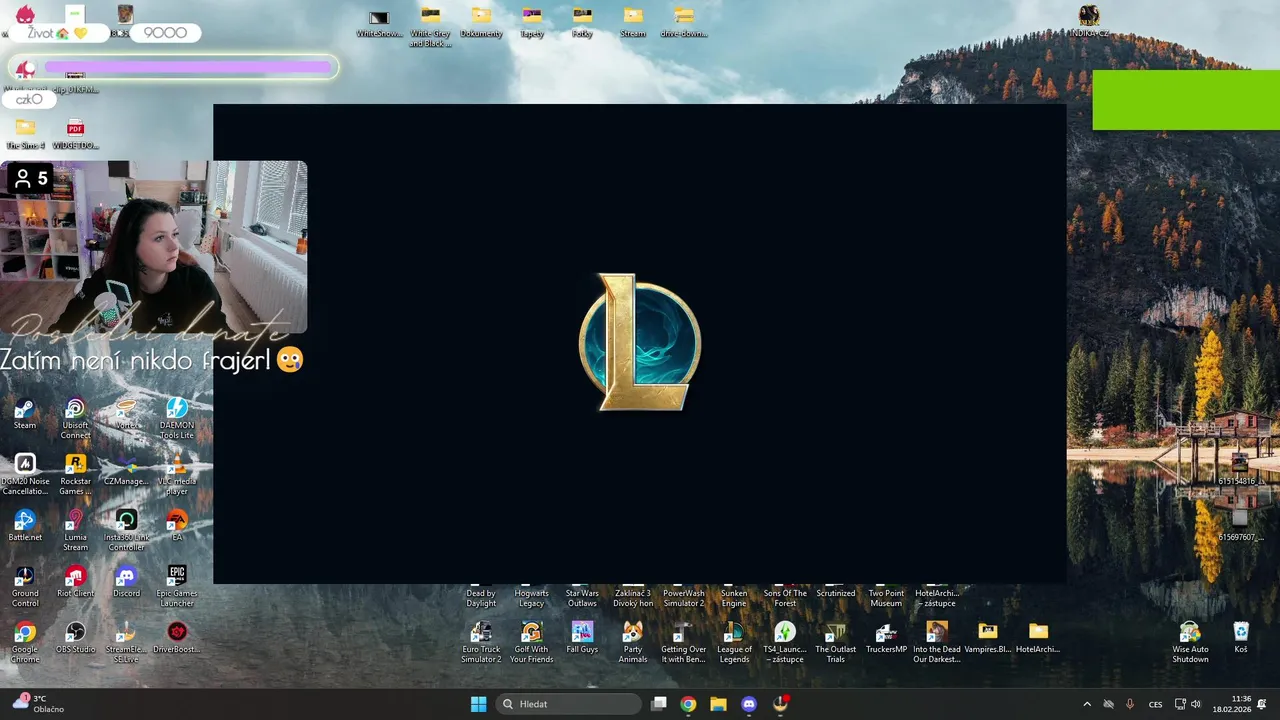Switch to League client on the taskbar
Image resolution: width=1280 pixels, height=720 pixels.
(780, 704)
